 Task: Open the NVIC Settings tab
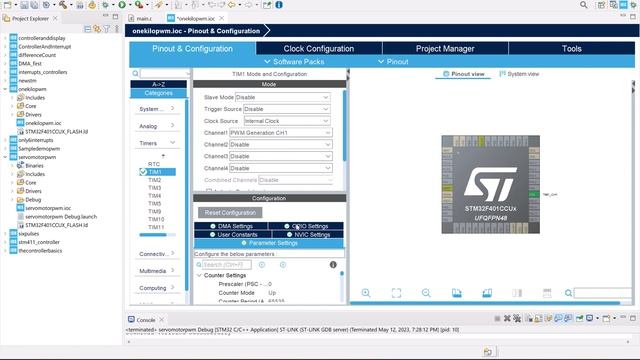point(308,235)
